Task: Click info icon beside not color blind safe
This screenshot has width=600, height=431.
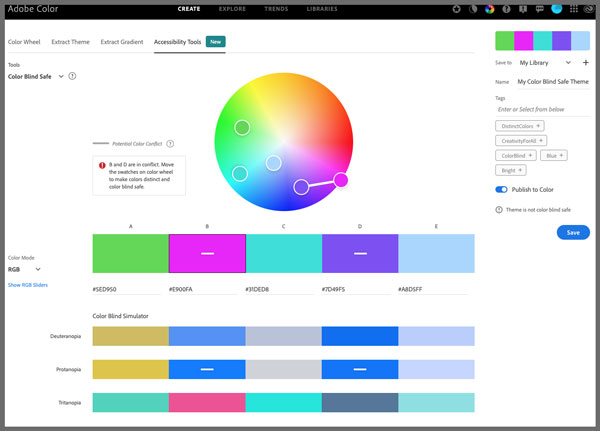Action: tap(499, 210)
